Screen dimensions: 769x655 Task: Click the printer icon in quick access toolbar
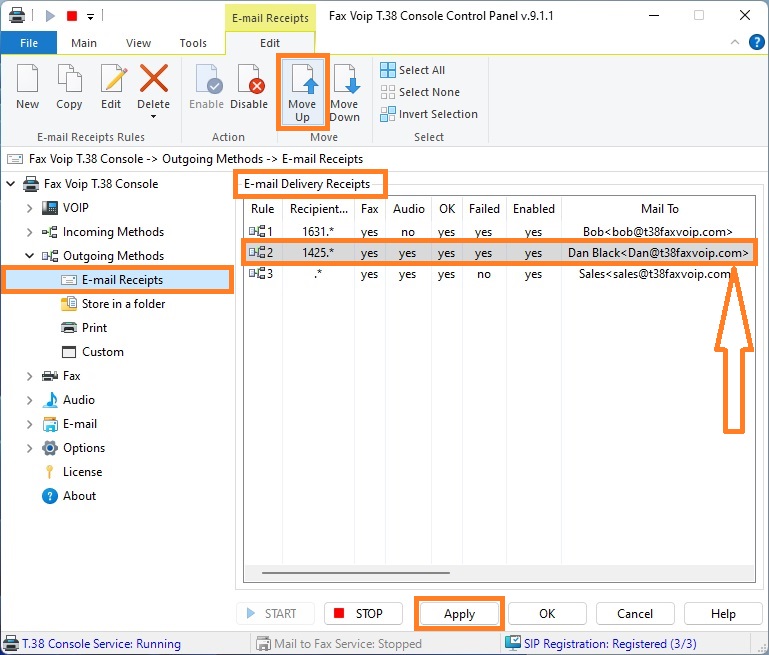17,16
